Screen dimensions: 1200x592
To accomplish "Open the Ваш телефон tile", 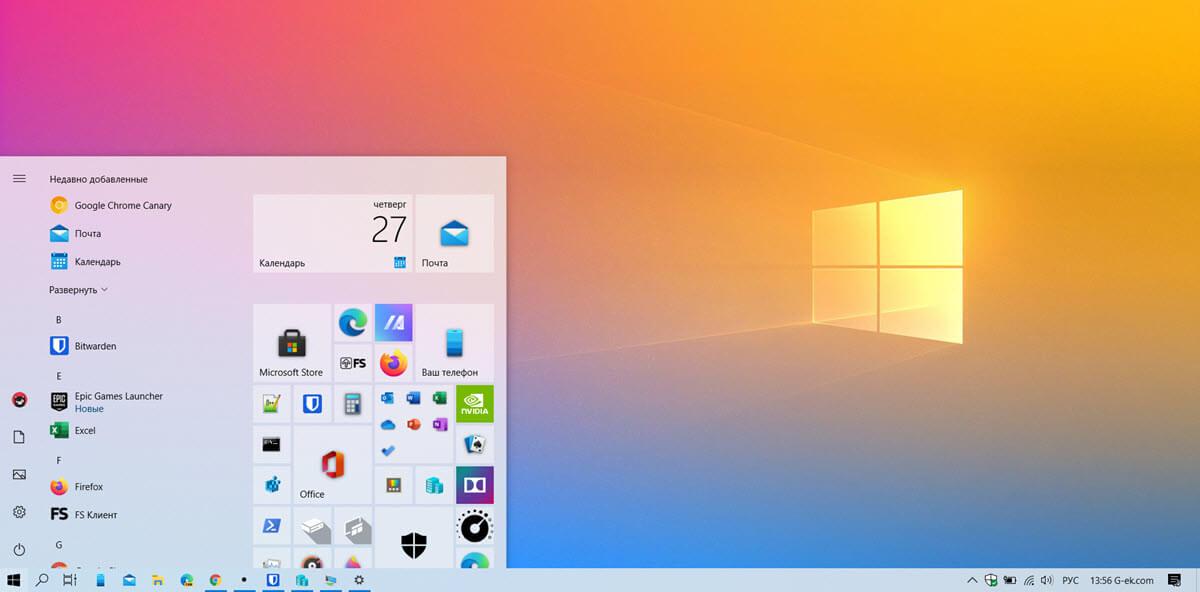I will click(454, 342).
